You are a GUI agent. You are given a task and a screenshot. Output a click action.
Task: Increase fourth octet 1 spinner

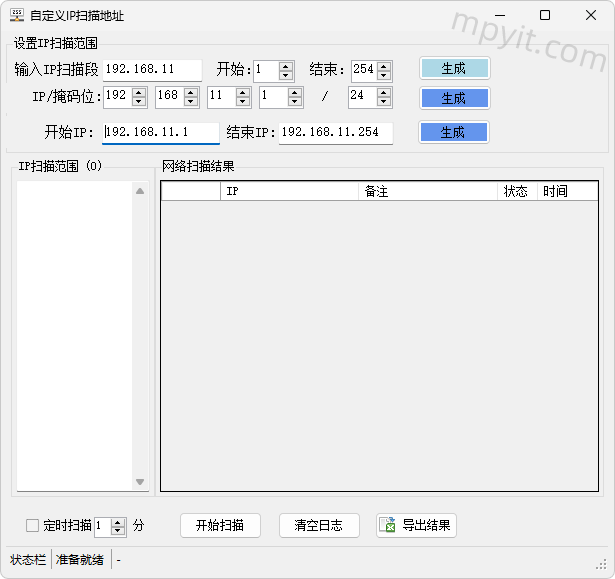tap(295, 92)
